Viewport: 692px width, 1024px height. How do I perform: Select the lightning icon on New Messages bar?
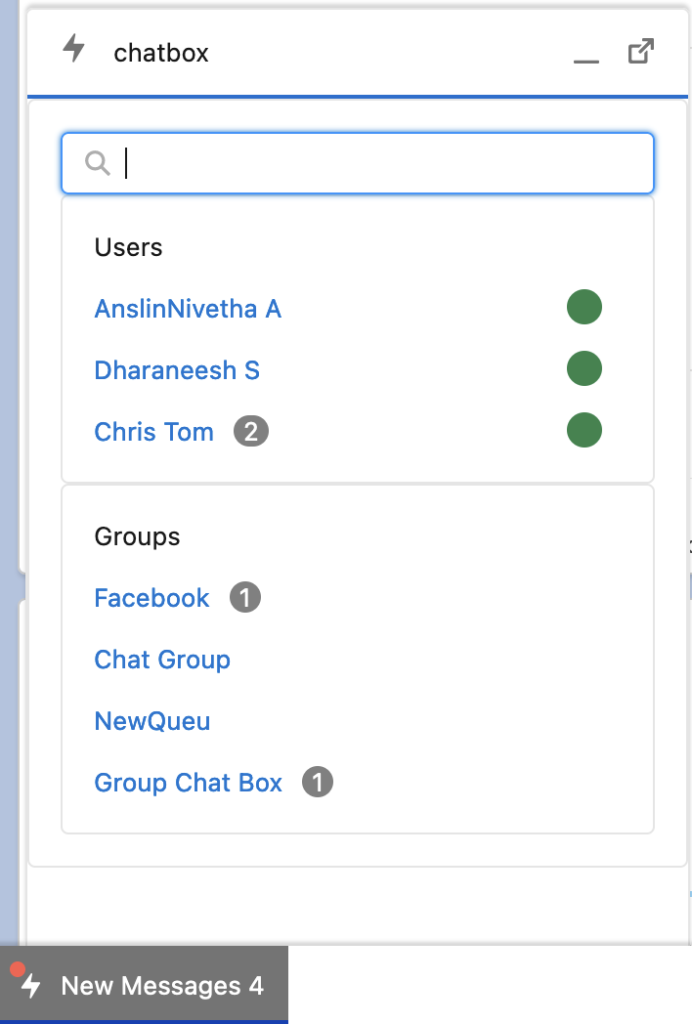pos(31,986)
